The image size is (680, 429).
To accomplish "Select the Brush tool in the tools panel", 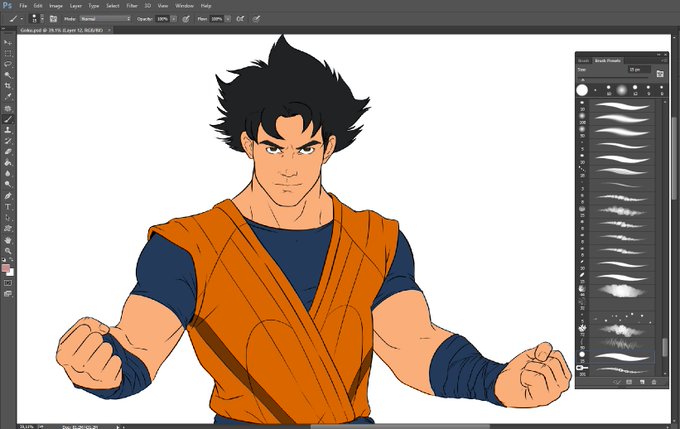I will (8, 119).
